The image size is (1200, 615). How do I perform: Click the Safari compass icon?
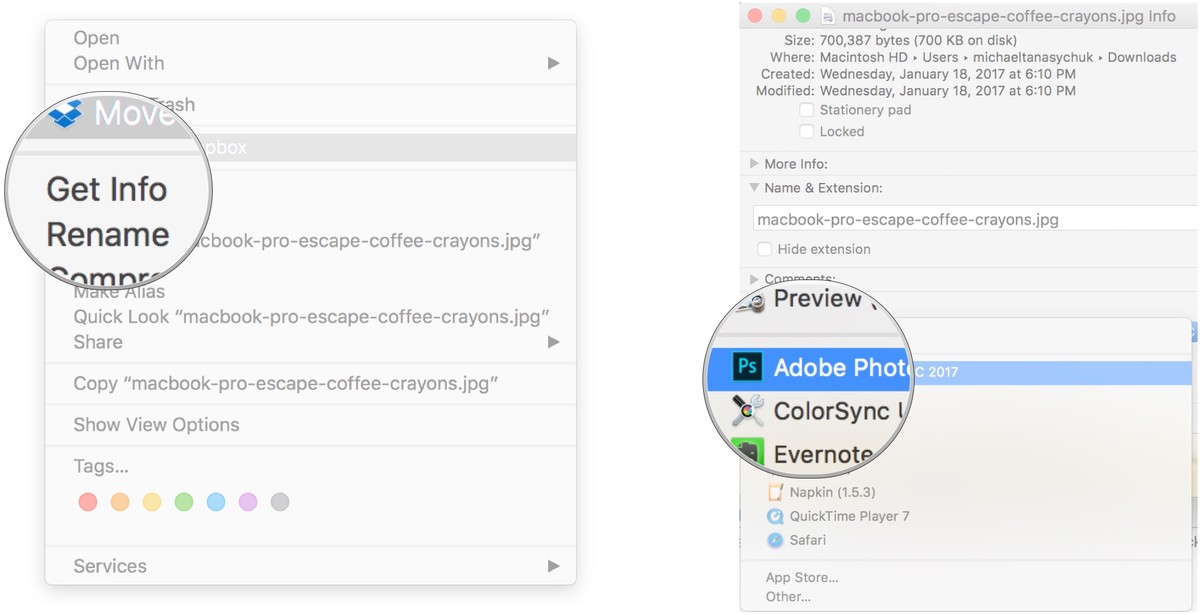tap(775, 540)
